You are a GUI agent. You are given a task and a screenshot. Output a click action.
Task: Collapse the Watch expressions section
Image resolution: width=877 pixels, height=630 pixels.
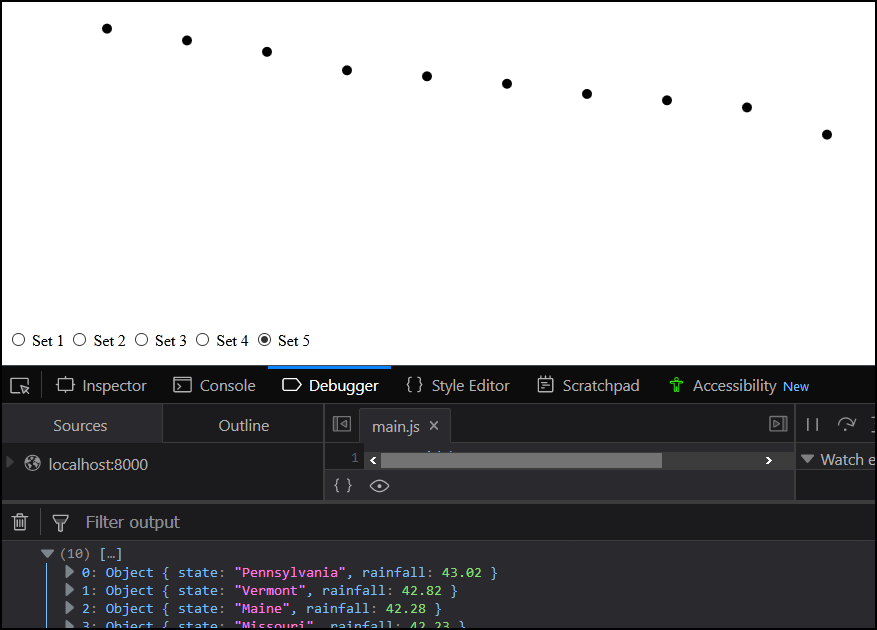[807, 459]
